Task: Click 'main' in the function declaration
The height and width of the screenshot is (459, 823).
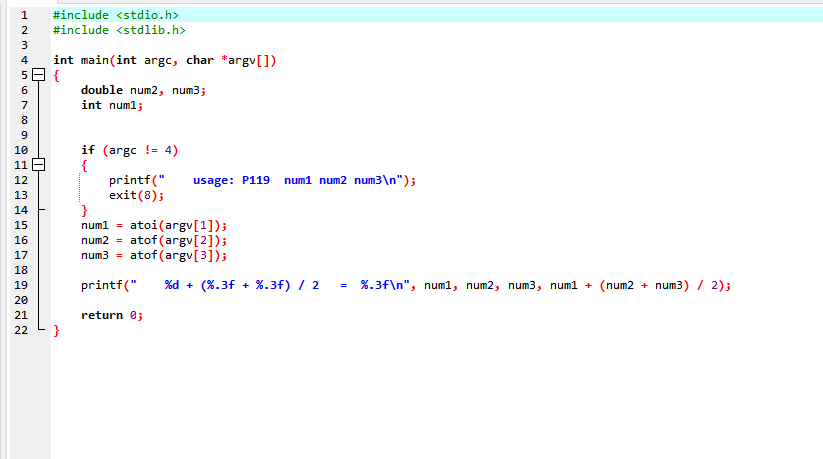Action: 94,60
